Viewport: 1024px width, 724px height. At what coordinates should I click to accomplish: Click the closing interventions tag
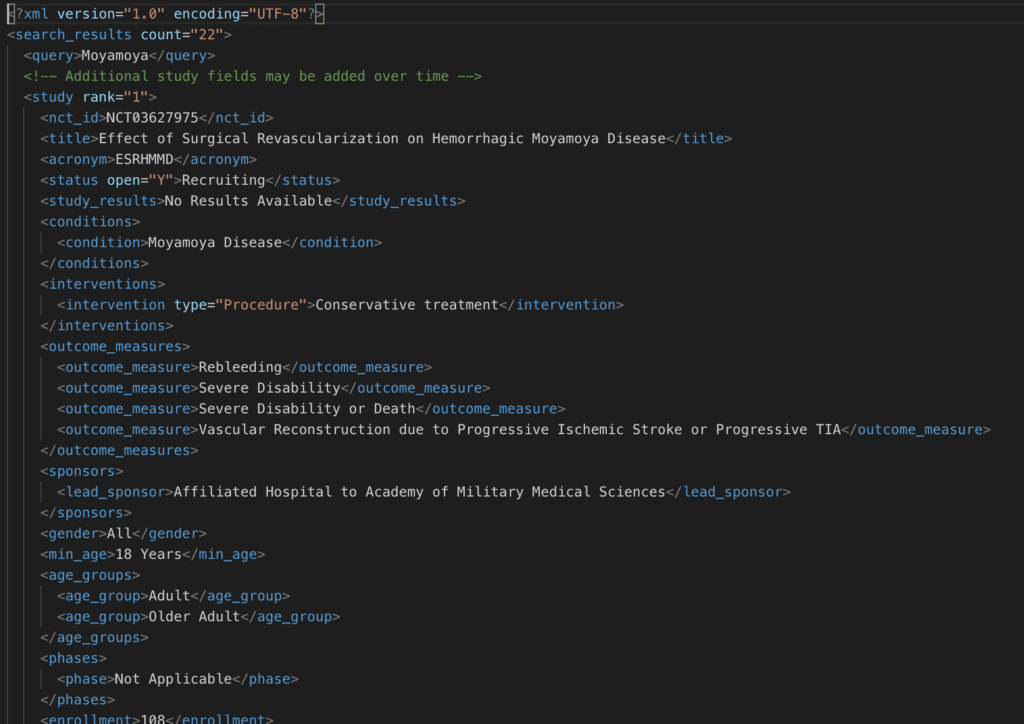click(x=106, y=326)
